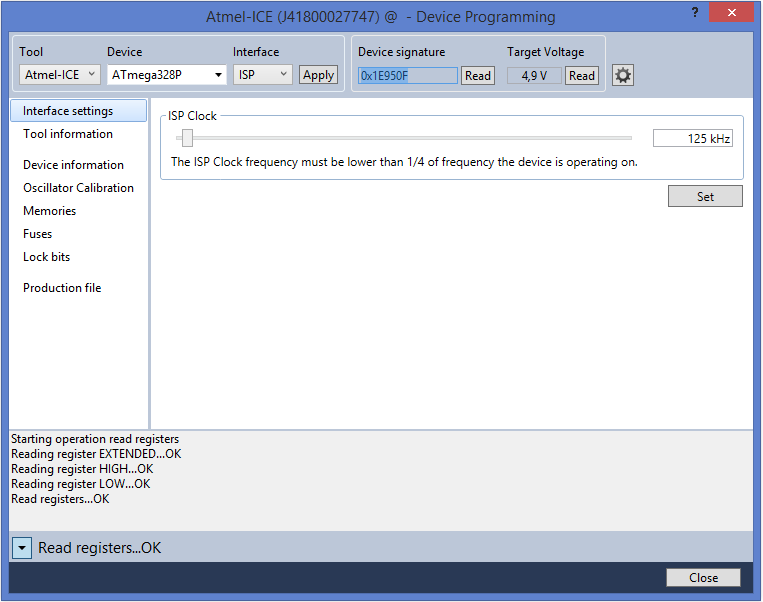Select Interface settings in the sidebar
The height and width of the screenshot is (602, 763).
pos(78,111)
